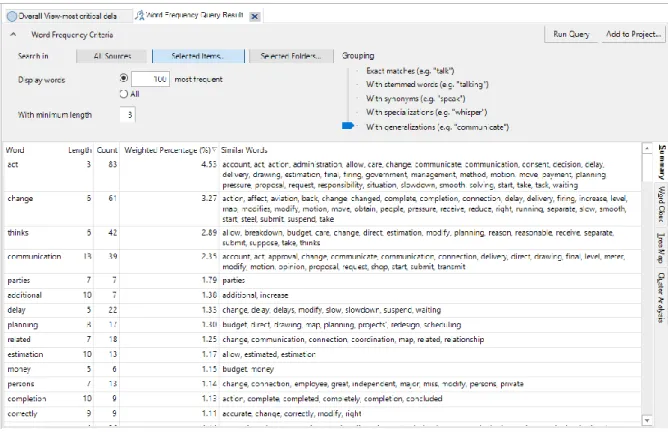Image resolution: width=668 pixels, height=432 pixels.
Task: Sort by Weighted Percentage column arrow
Action: point(214,150)
